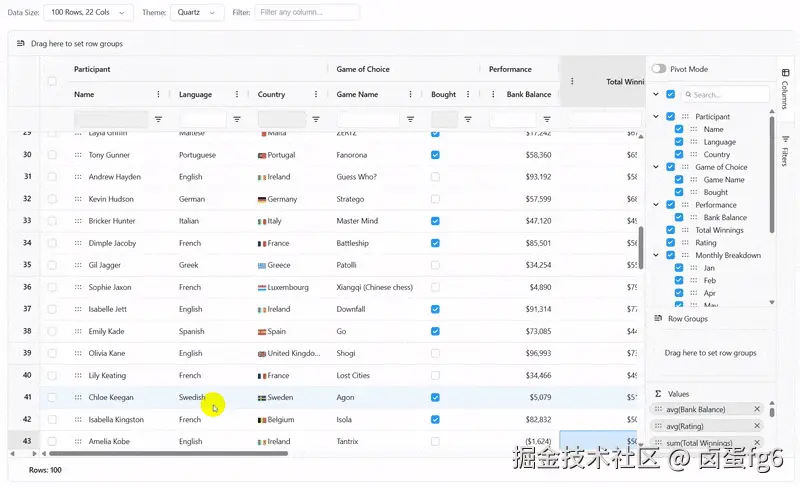
Task: Sort by Country column header
Action: (271, 94)
